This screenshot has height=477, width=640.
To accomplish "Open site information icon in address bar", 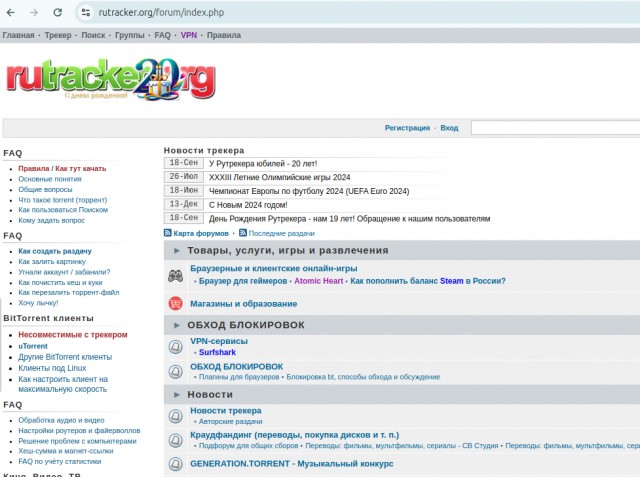I will tap(86, 12).
